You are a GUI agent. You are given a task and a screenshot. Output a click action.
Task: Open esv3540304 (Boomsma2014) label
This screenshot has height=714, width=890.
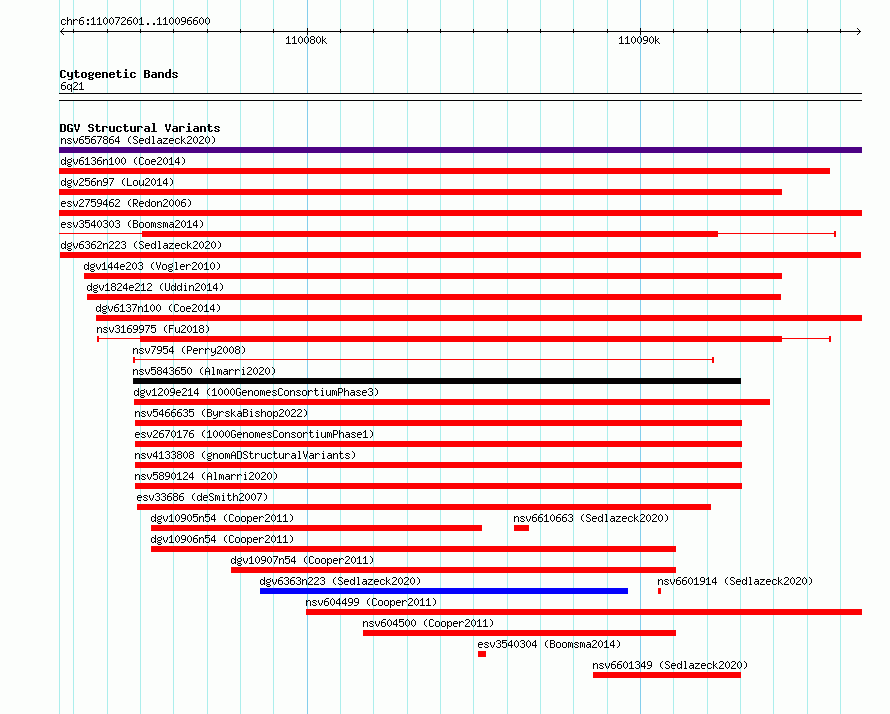click(x=549, y=644)
